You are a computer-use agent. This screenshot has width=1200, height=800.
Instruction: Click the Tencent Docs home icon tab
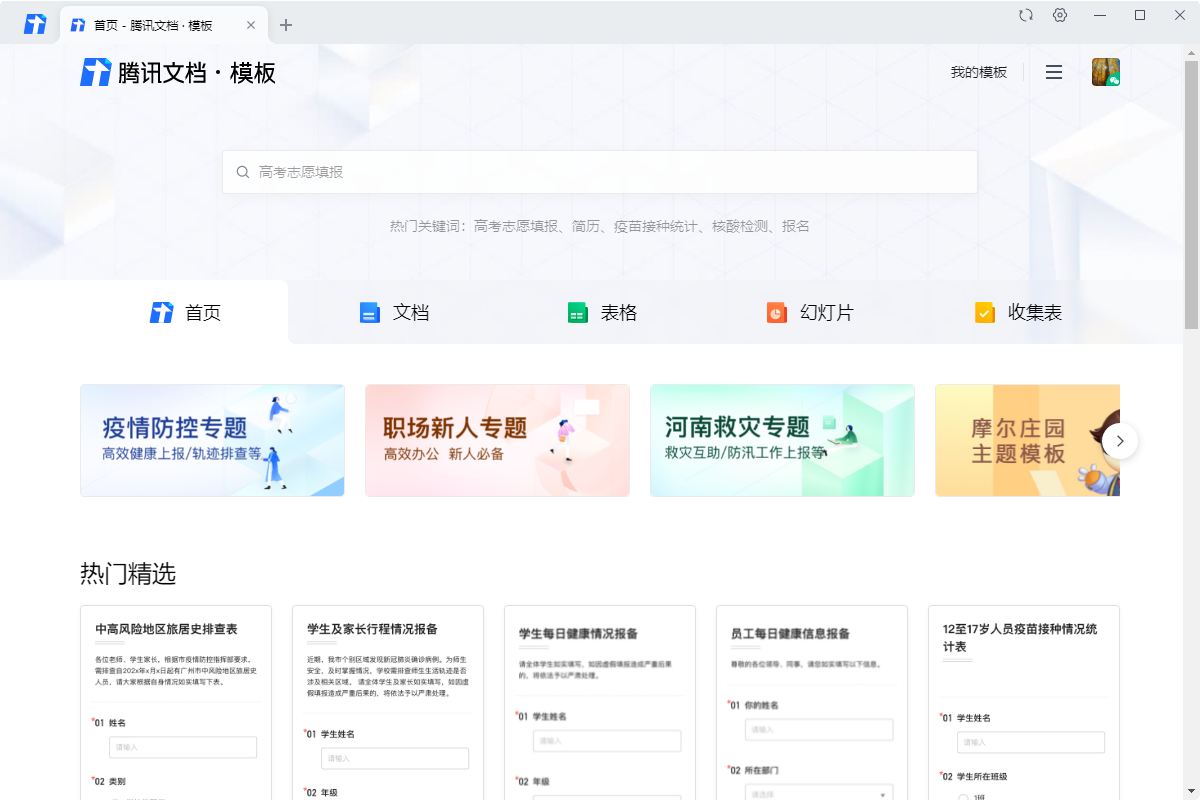point(35,24)
